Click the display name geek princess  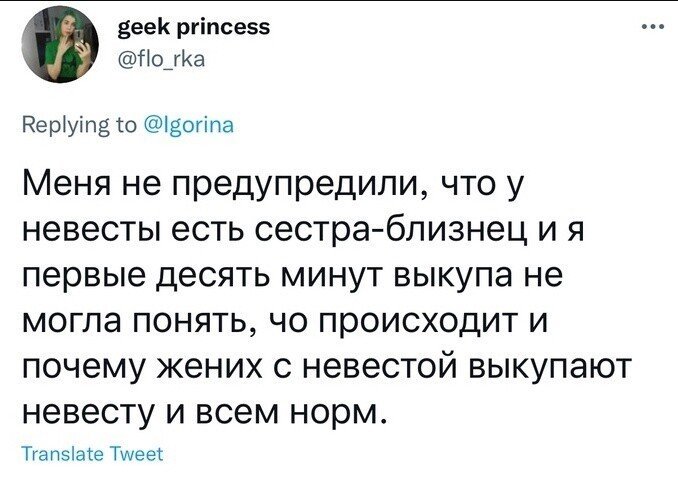[x=194, y=27]
